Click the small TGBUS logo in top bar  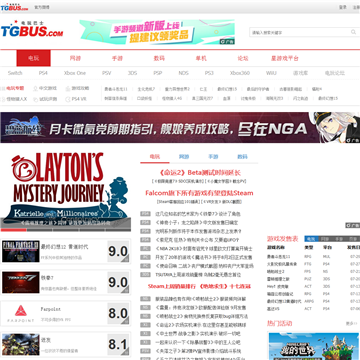[14, 7]
